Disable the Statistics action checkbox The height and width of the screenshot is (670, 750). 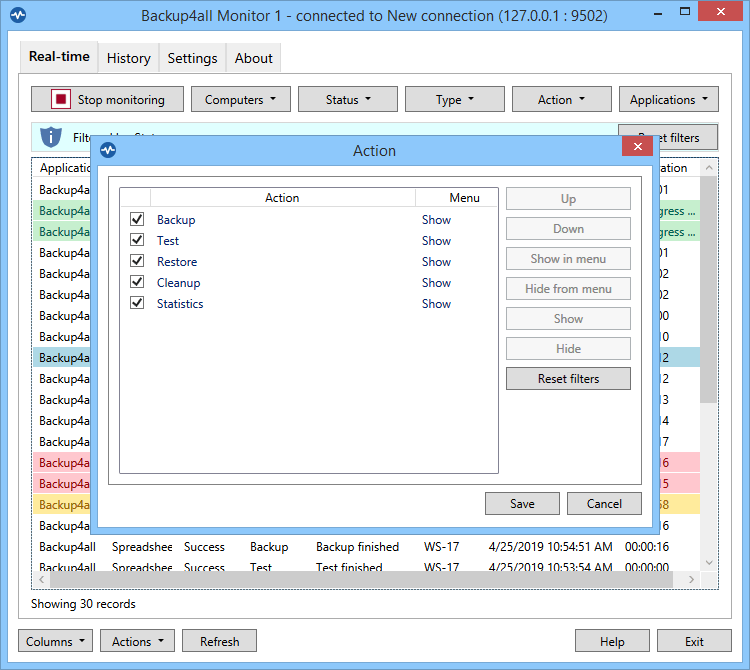coord(137,303)
